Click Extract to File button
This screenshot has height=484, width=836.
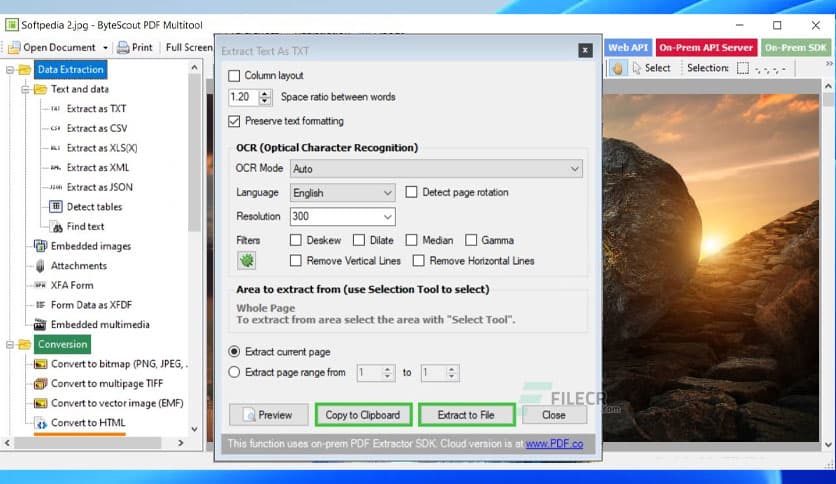[467, 415]
